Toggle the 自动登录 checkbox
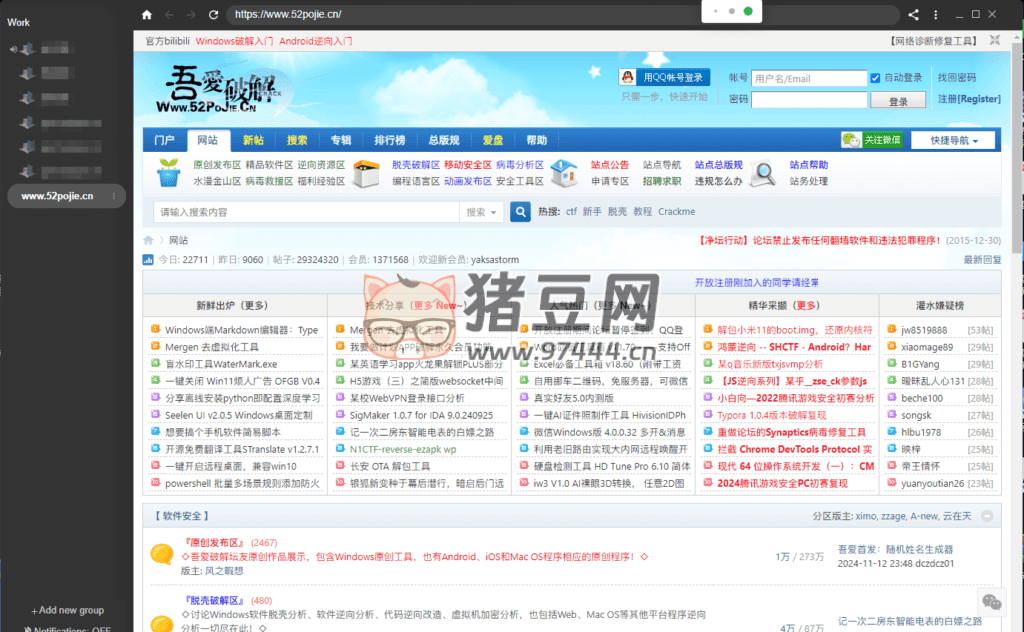The width and height of the screenshot is (1024, 632). coord(876,78)
